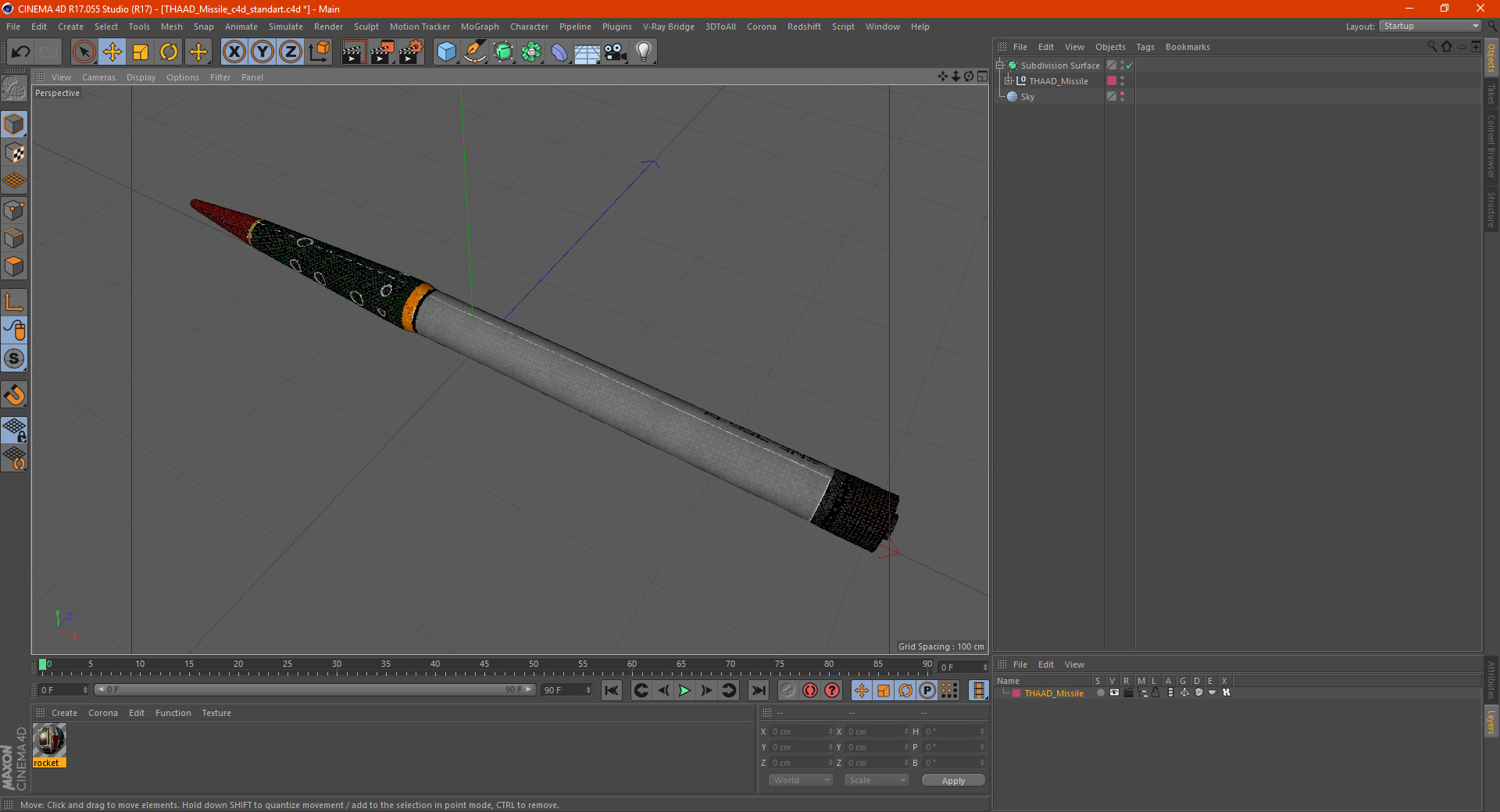Image resolution: width=1500 pixels, height=812 pixels.
Task: Switch to Edges mode icon
Action: pyautogui.click(x=15, y=238)
